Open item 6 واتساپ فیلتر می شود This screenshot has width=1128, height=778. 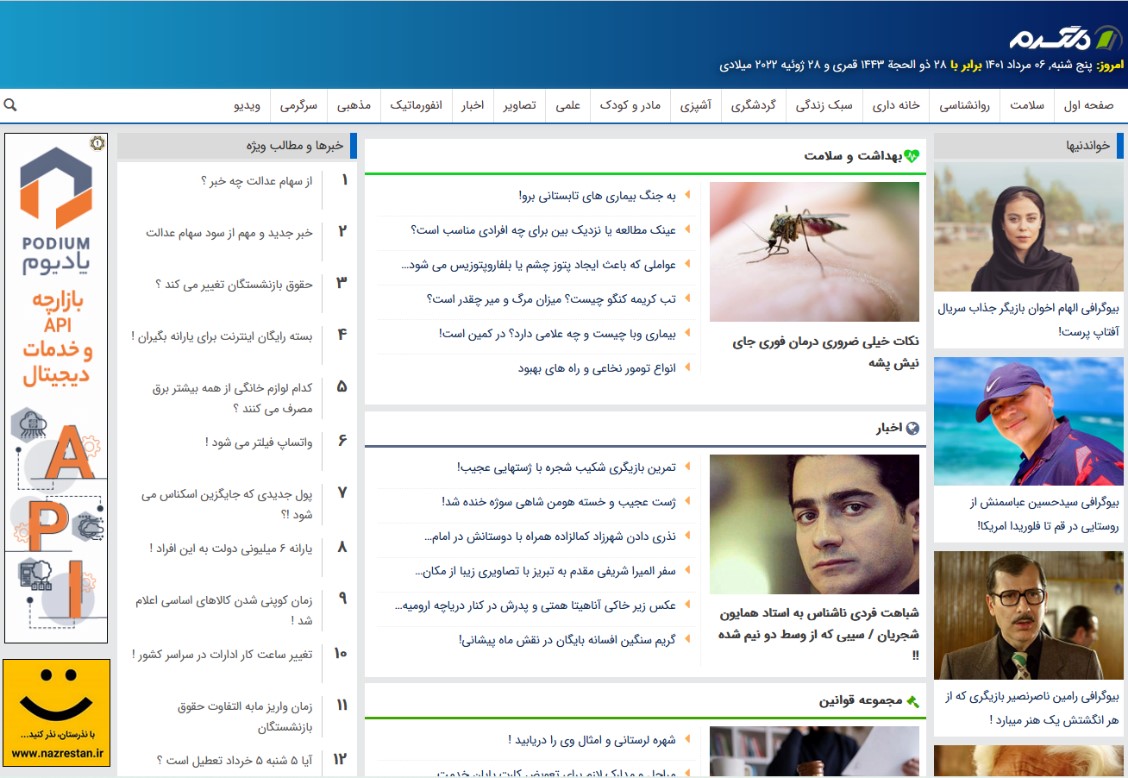[x=259, y=443]
